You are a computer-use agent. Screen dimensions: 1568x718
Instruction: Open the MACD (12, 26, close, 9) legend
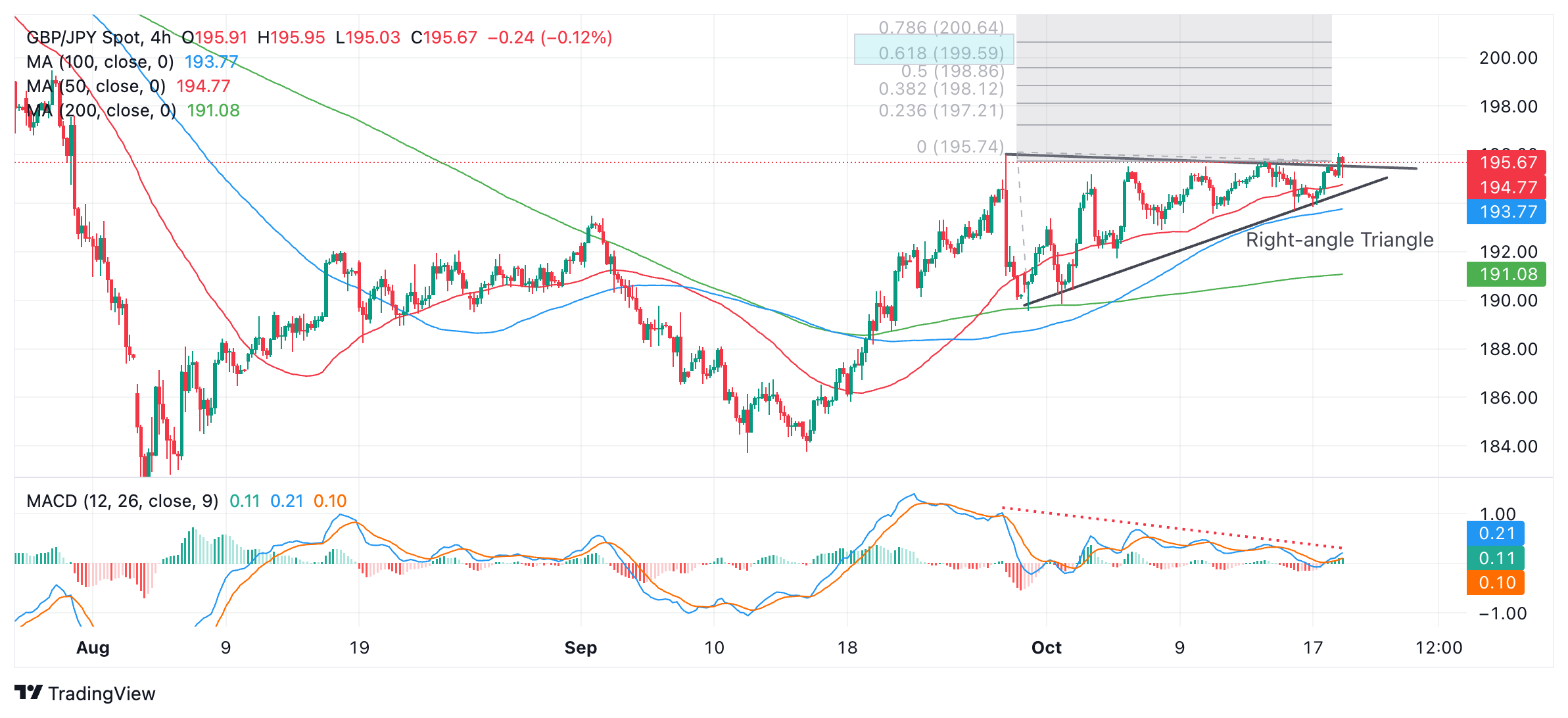pos(122,501)
